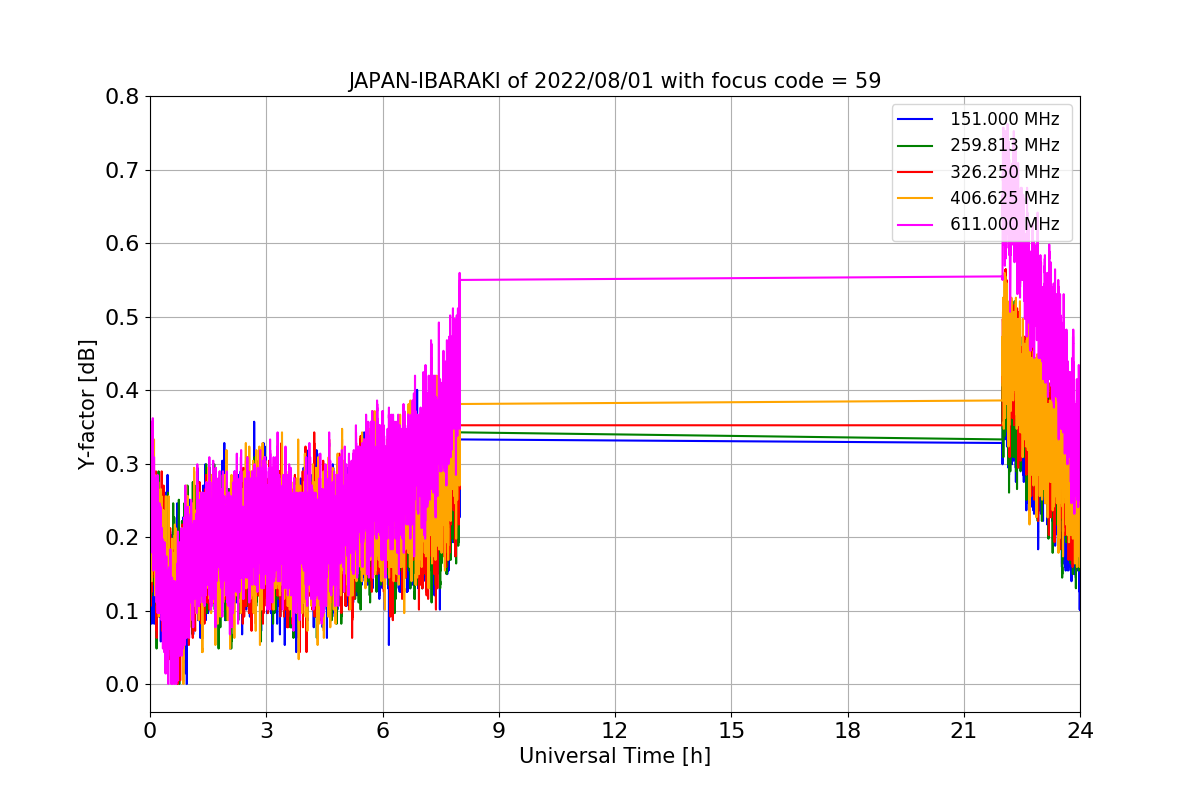Click the 3 hour x-axis tick label

pos(266,730)
